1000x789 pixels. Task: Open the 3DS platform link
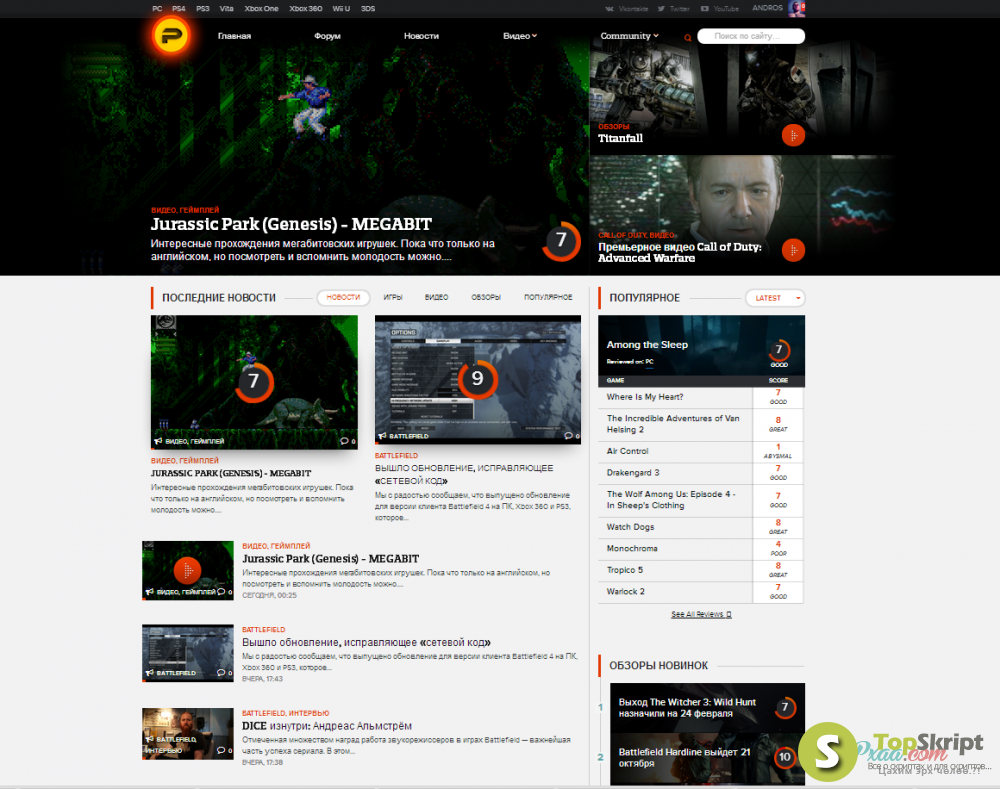368,9
